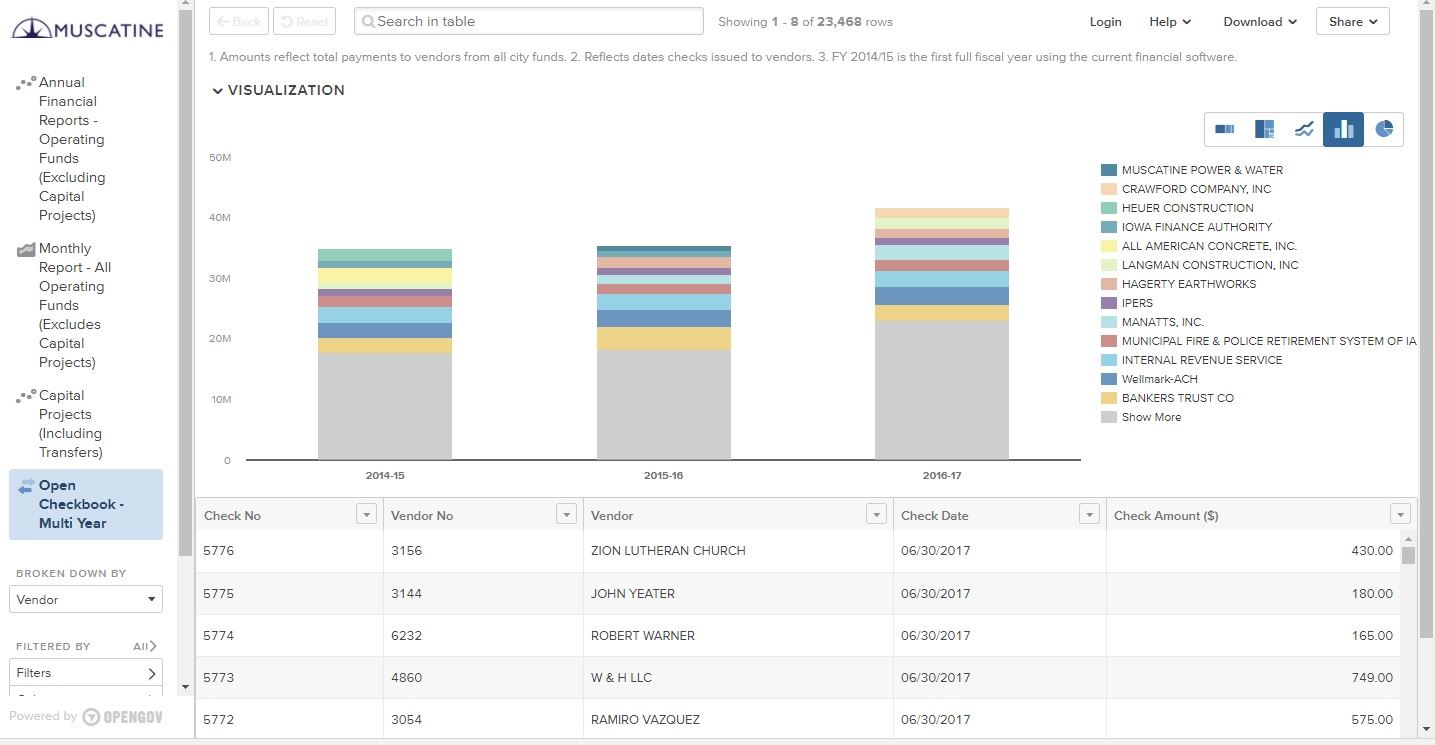Image resolution: width=1435 pixels, height=745 pixels.
Task: Open the Download menu
Action: coord(1258,21)
